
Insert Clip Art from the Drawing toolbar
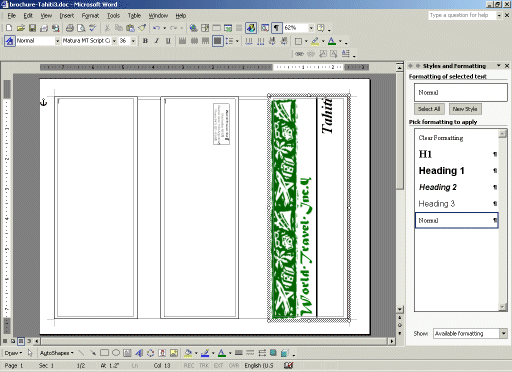point(162,353)
